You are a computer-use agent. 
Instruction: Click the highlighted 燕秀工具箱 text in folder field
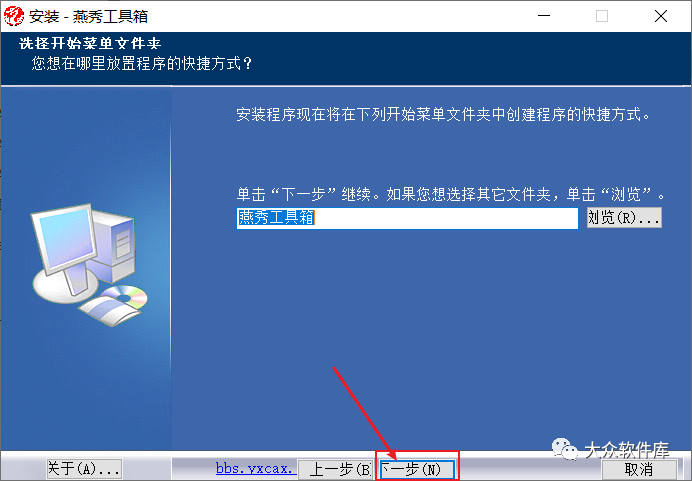coord(276,218)
